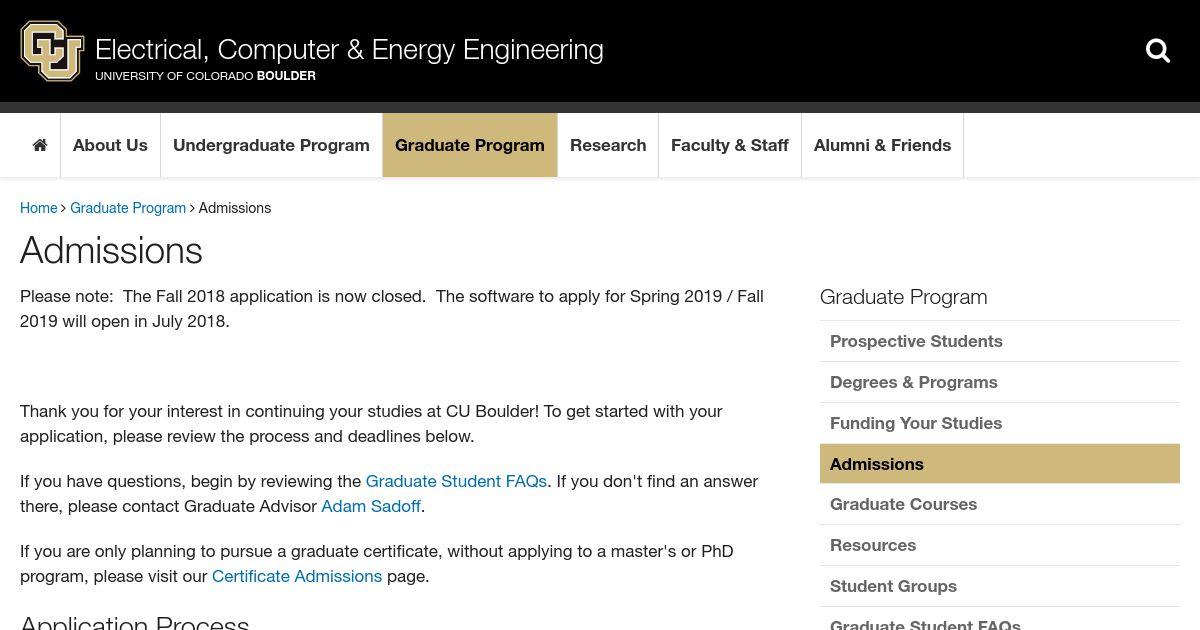Open the About Us menu item
The height and width of the screenshot is (630, 1200).
(x=110, y=145)
